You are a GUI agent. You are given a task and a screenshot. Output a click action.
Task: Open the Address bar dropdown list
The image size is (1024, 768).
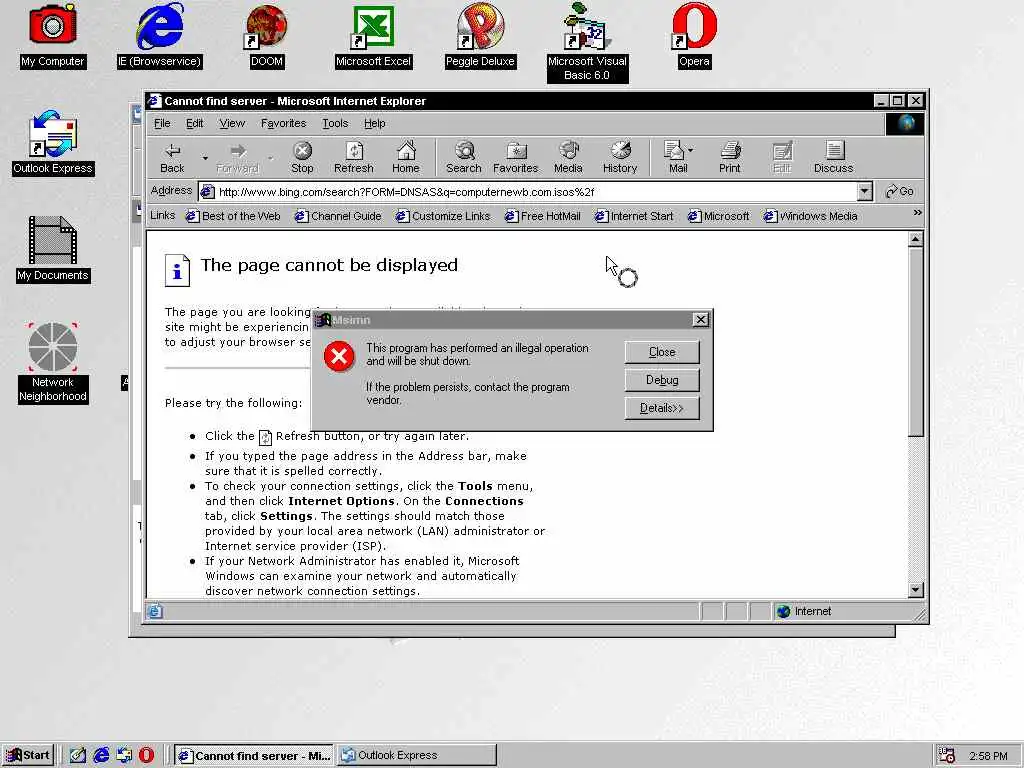(864, 191)
